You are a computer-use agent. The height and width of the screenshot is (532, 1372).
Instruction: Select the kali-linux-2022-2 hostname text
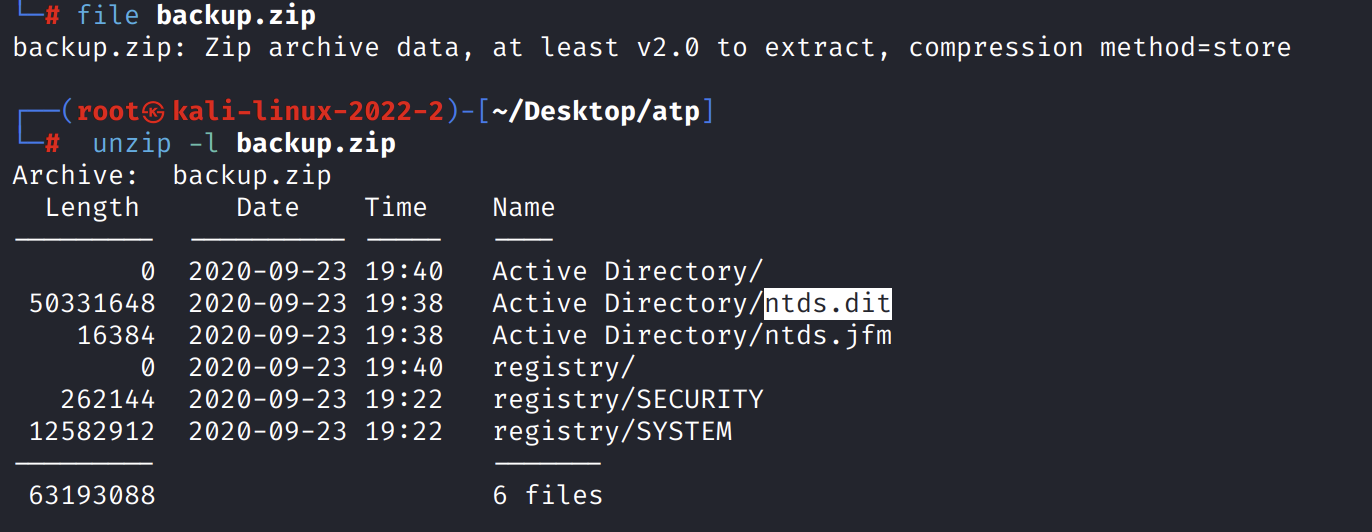click(308, 112)
